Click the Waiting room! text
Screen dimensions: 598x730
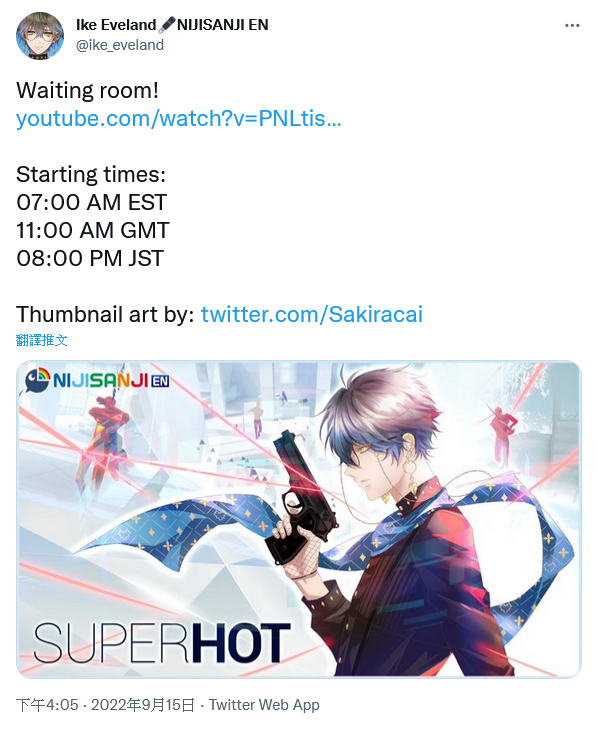(x=88, y=90)
